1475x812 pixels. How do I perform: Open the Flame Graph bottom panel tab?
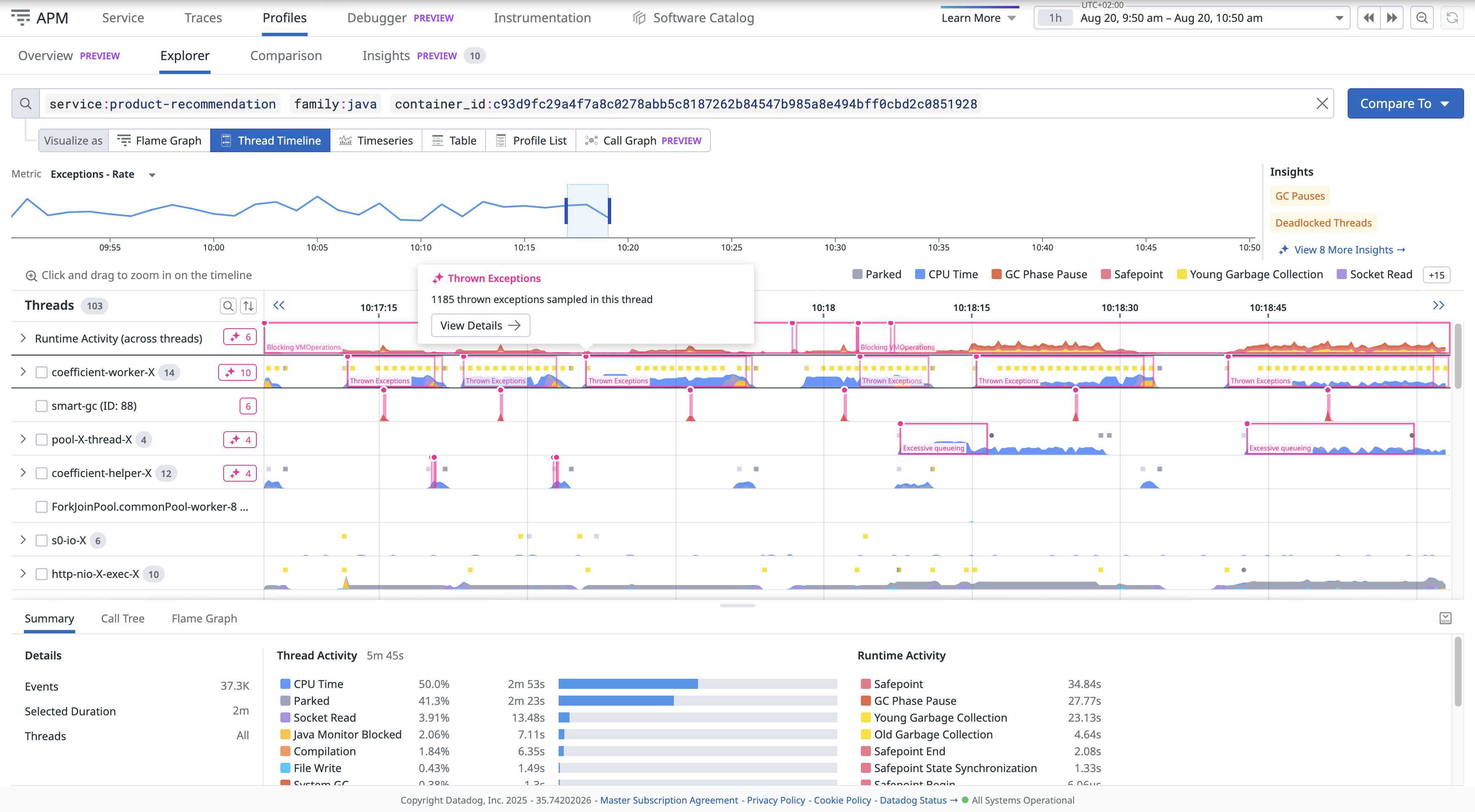point(204,618)
